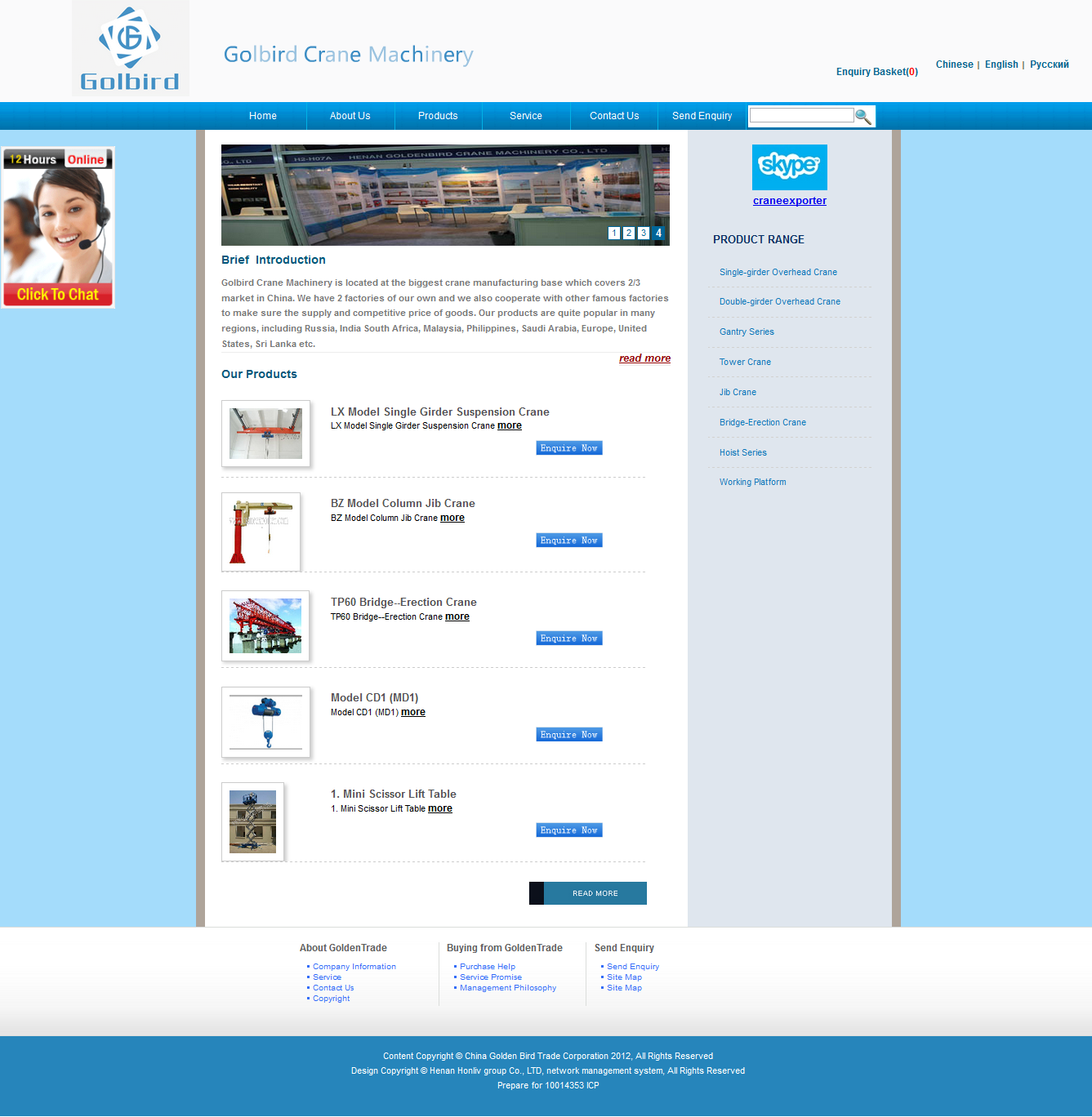Click the Golbird logo
The width and height of the screenshot is (1092, 1117).
pos(130,49)
